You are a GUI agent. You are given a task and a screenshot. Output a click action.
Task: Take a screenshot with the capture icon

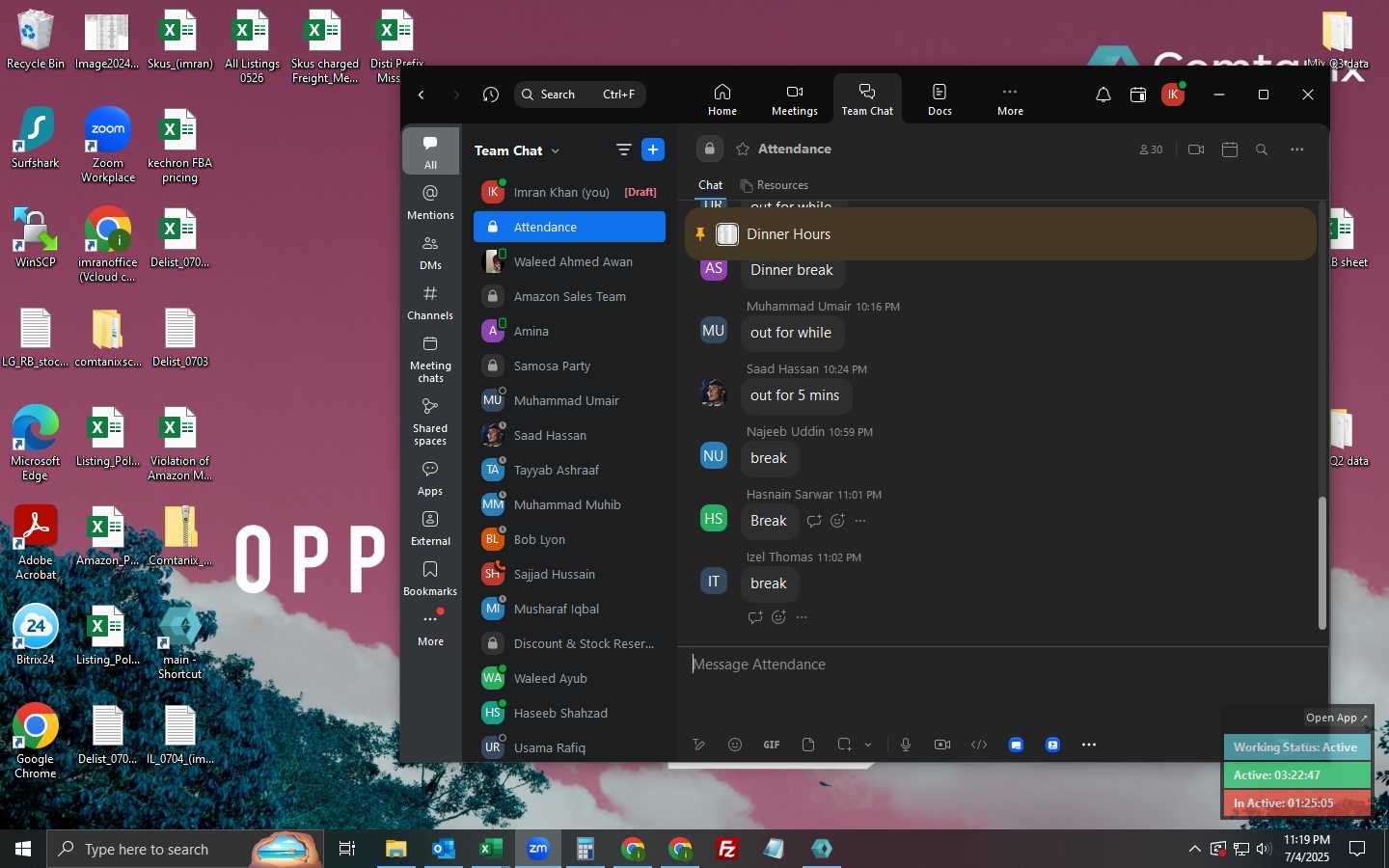845,745
